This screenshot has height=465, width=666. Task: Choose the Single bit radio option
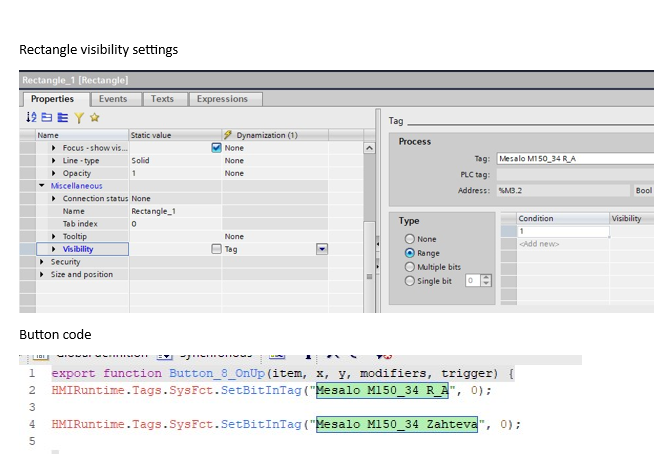tap(409, 282)
